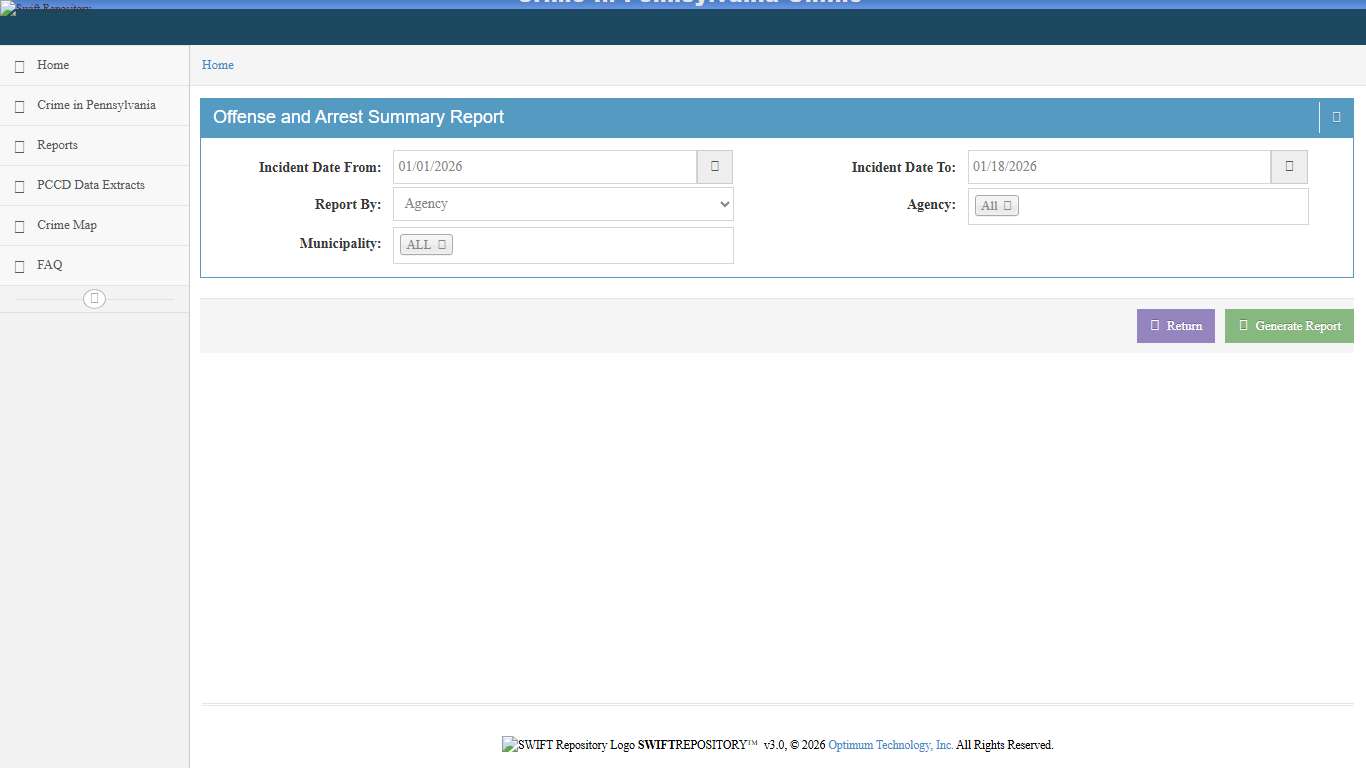The image size is (1366, 768).
Task: Collapse the Offense and Arrest Summary panel
Action: coord(1336,117)
